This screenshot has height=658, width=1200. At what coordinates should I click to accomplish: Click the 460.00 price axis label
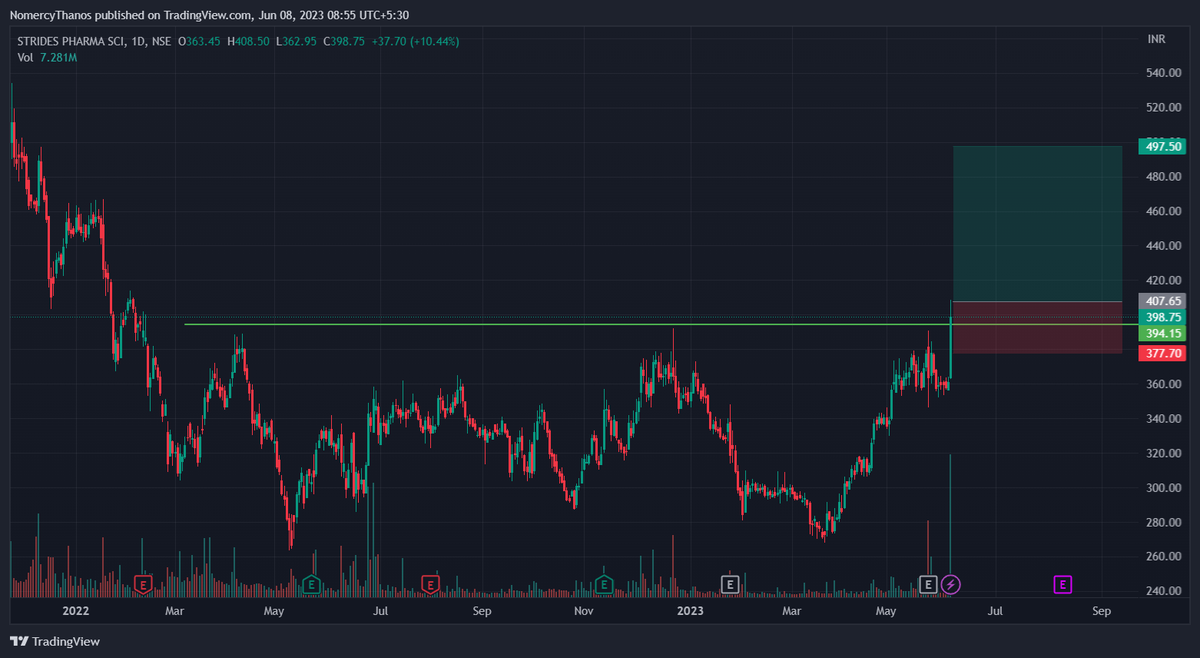click(x=1162, y=212)
